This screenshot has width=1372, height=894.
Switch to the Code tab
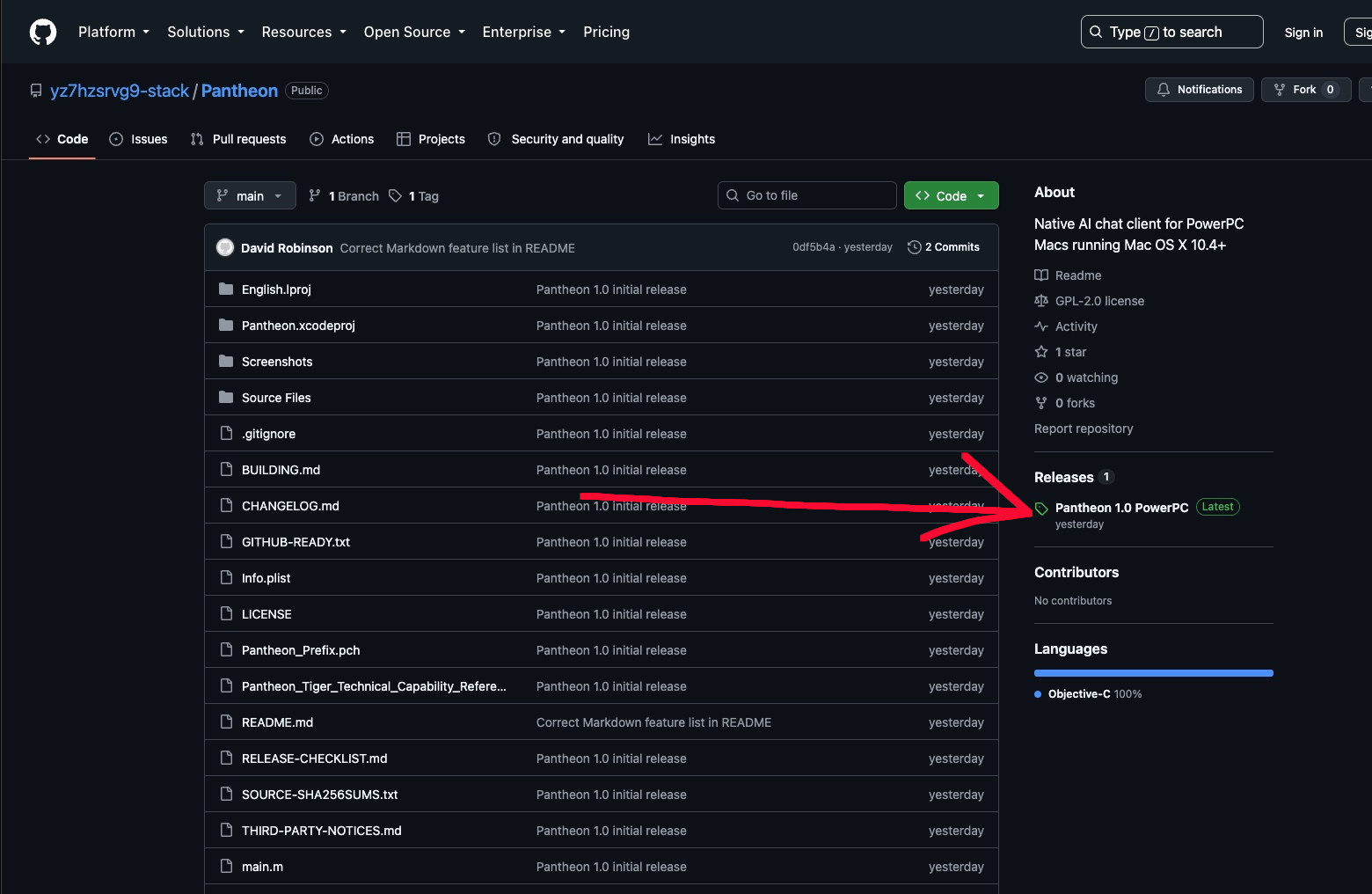(x=62, y=139)
